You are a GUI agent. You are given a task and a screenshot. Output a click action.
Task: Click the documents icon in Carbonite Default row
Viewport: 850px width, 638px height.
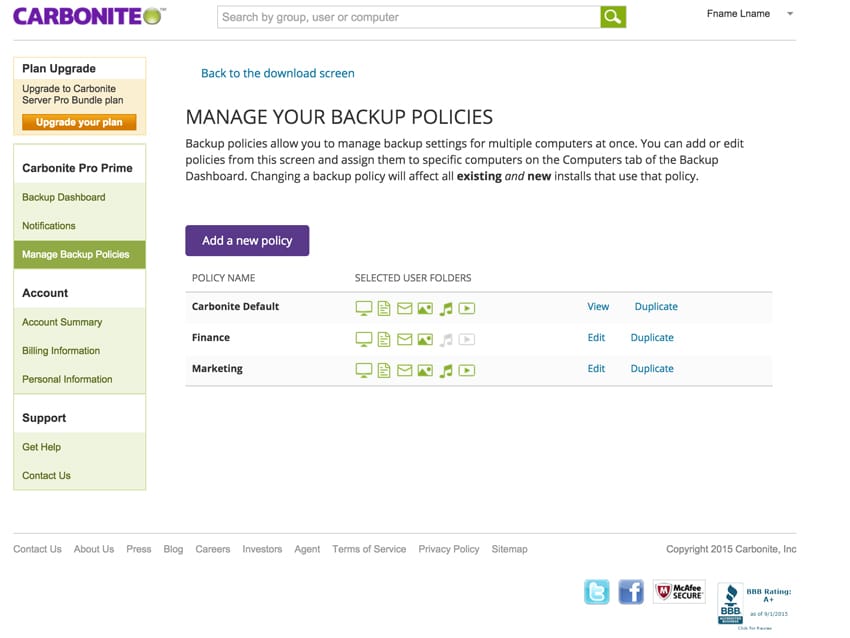tap(384, 308)
